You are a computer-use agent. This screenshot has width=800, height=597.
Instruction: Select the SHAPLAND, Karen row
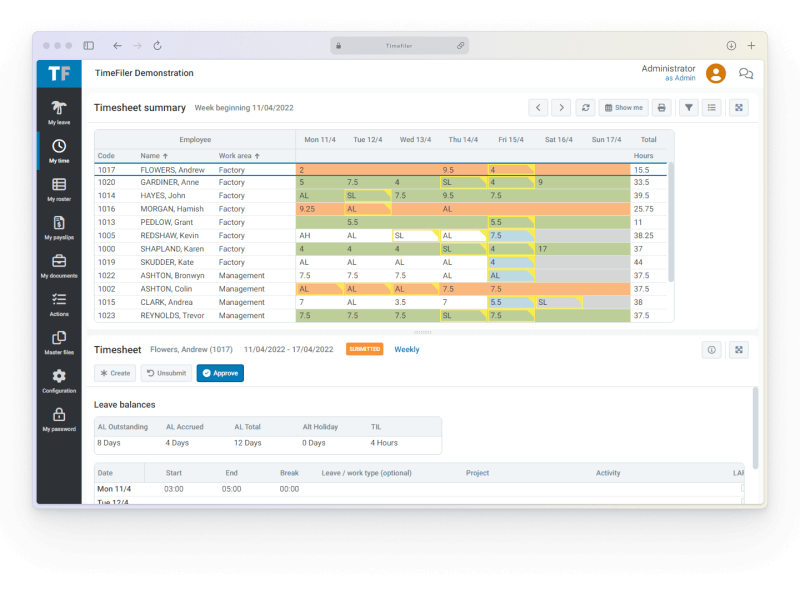click(381, 248)
